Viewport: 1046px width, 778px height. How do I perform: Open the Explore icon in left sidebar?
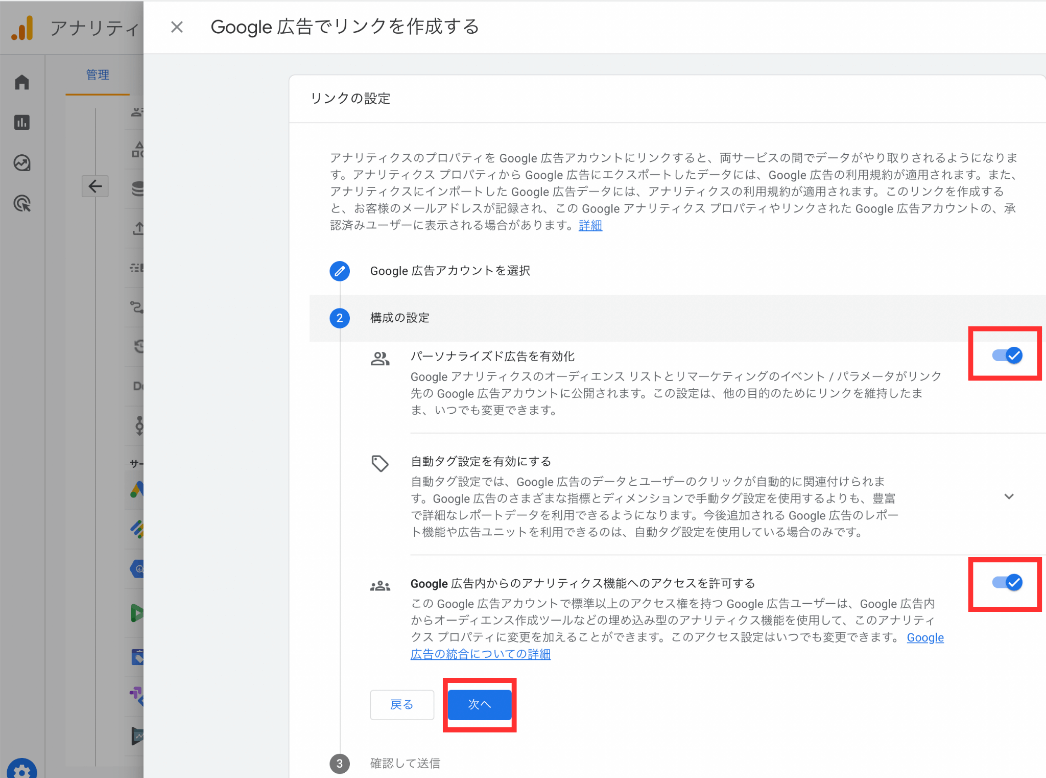coord(22,163)
